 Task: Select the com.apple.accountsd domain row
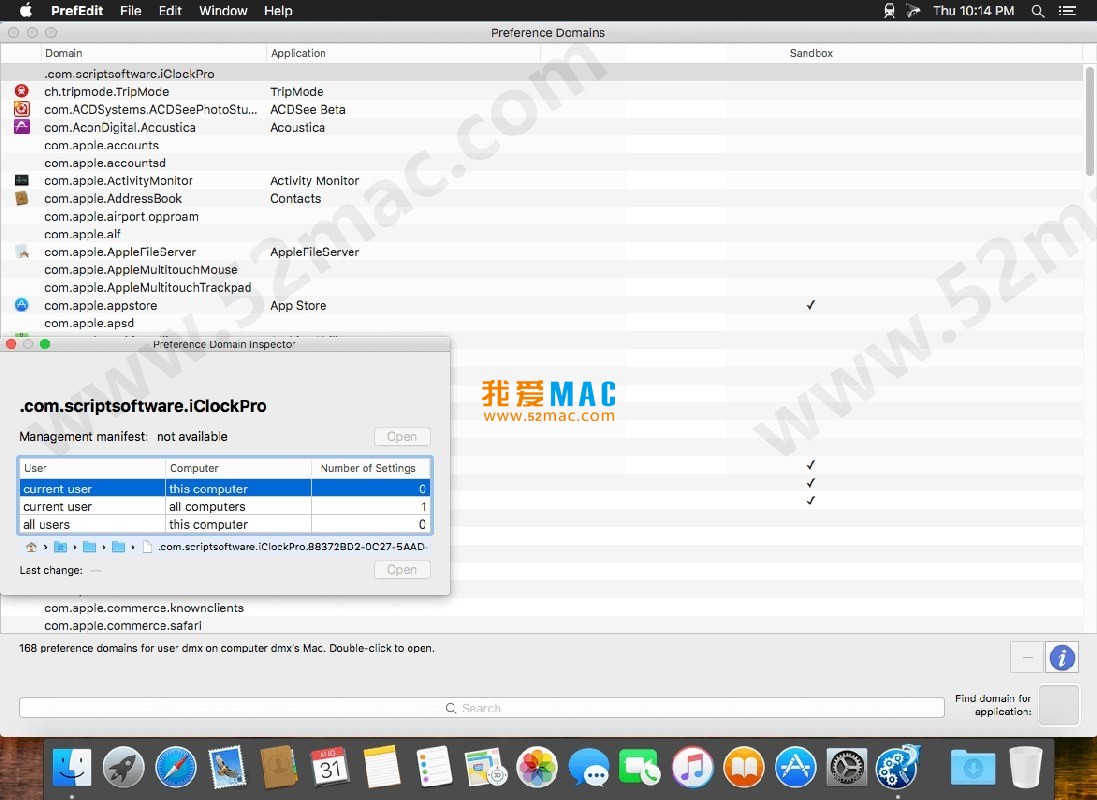pos(542,162)
